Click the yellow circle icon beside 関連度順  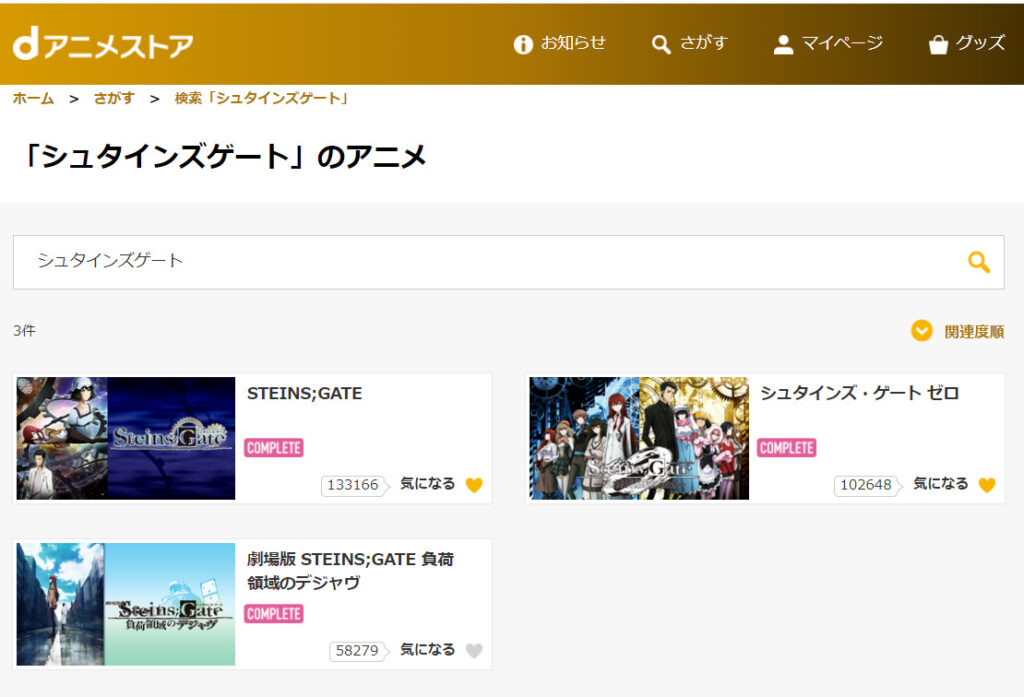point(922,330)
